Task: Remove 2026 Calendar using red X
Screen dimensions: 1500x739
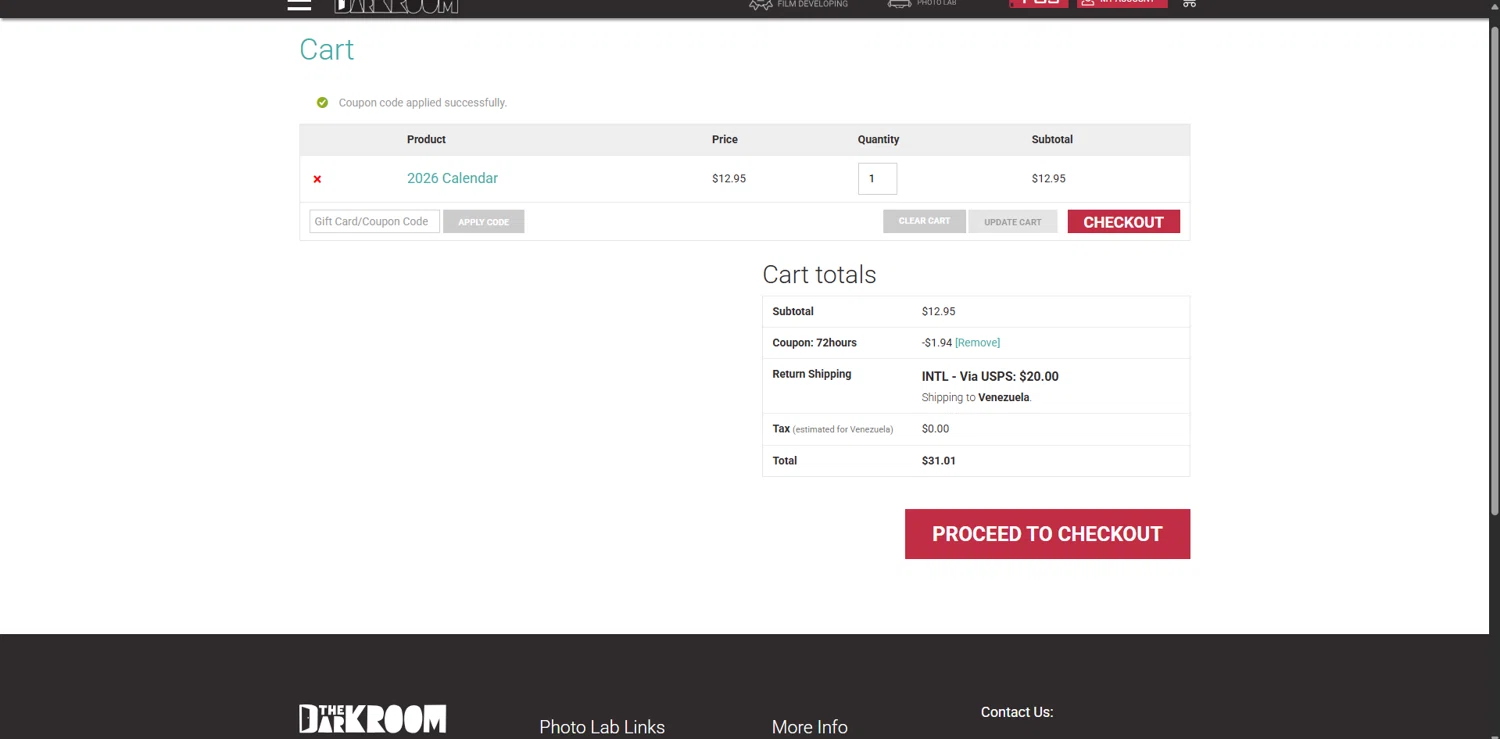Action: (x=317, y=179)
